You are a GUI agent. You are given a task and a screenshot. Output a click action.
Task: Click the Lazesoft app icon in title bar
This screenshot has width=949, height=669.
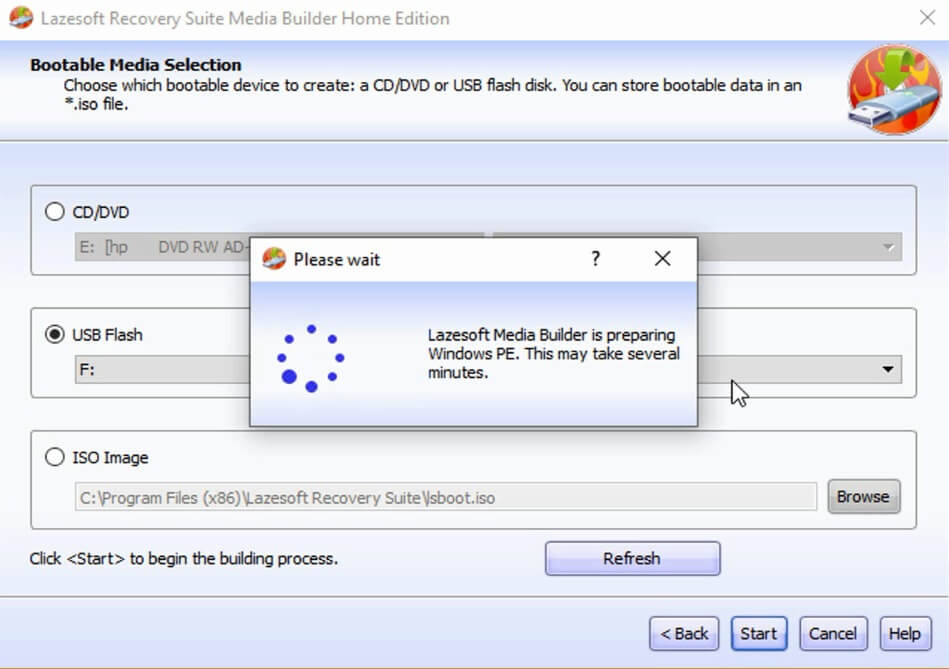[21, 18]
